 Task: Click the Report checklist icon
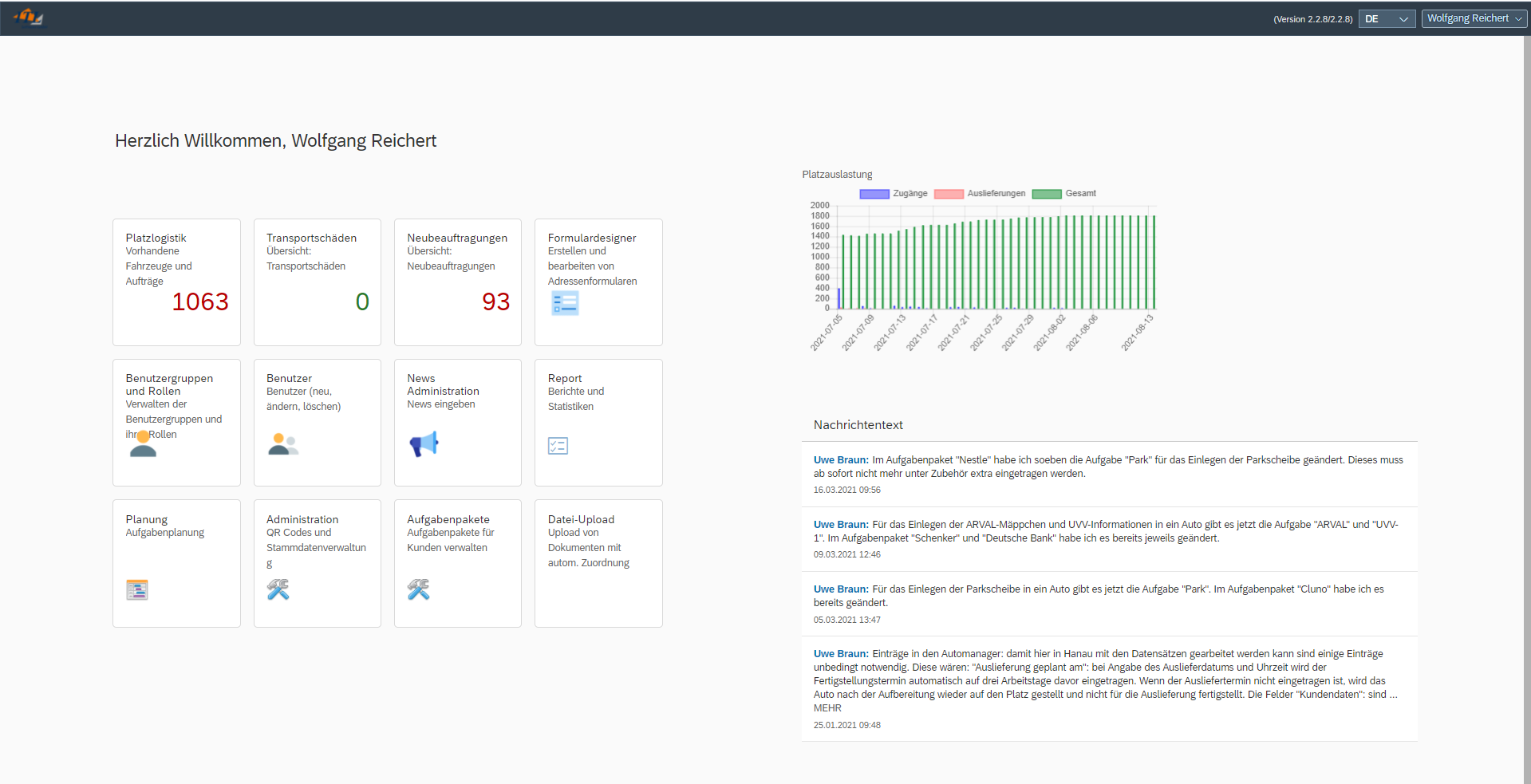click(558, 446)
